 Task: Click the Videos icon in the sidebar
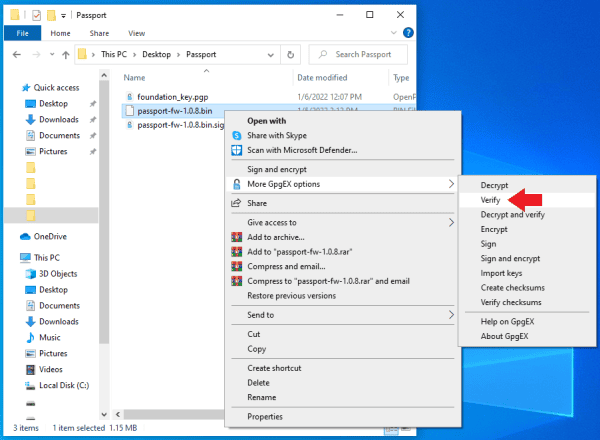pyautogui.click(x=31, y=370)
